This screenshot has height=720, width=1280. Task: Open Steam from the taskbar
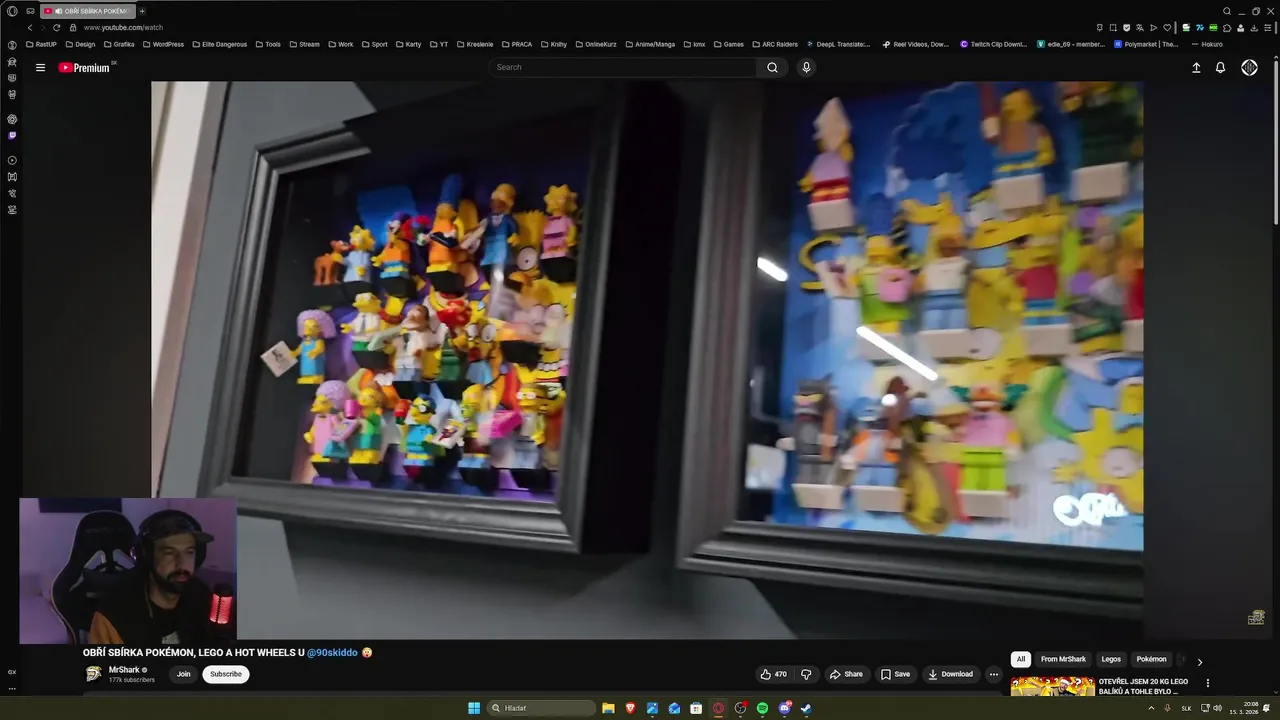point(806,708)
